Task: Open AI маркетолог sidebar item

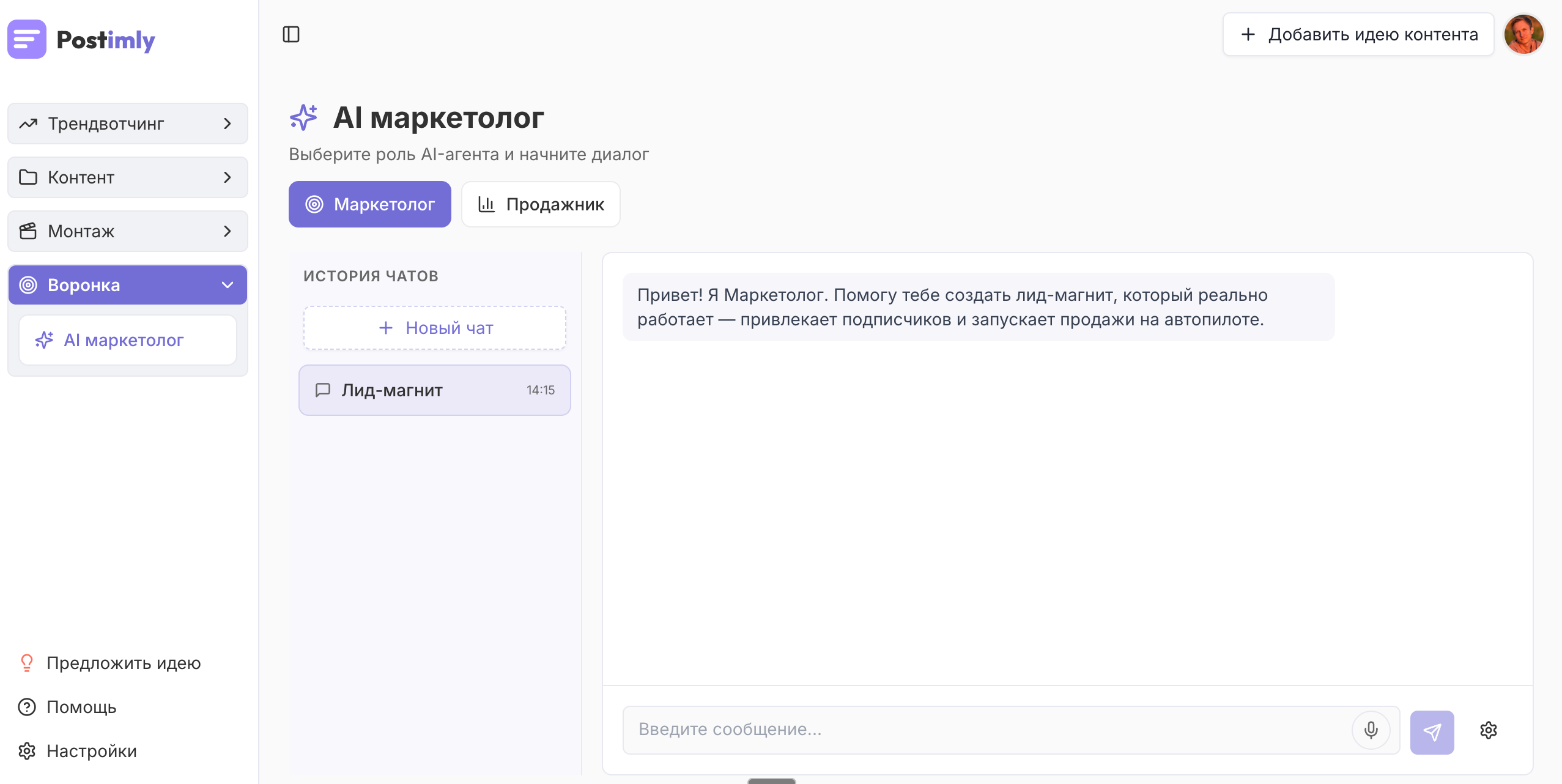Action: [128, 340]
